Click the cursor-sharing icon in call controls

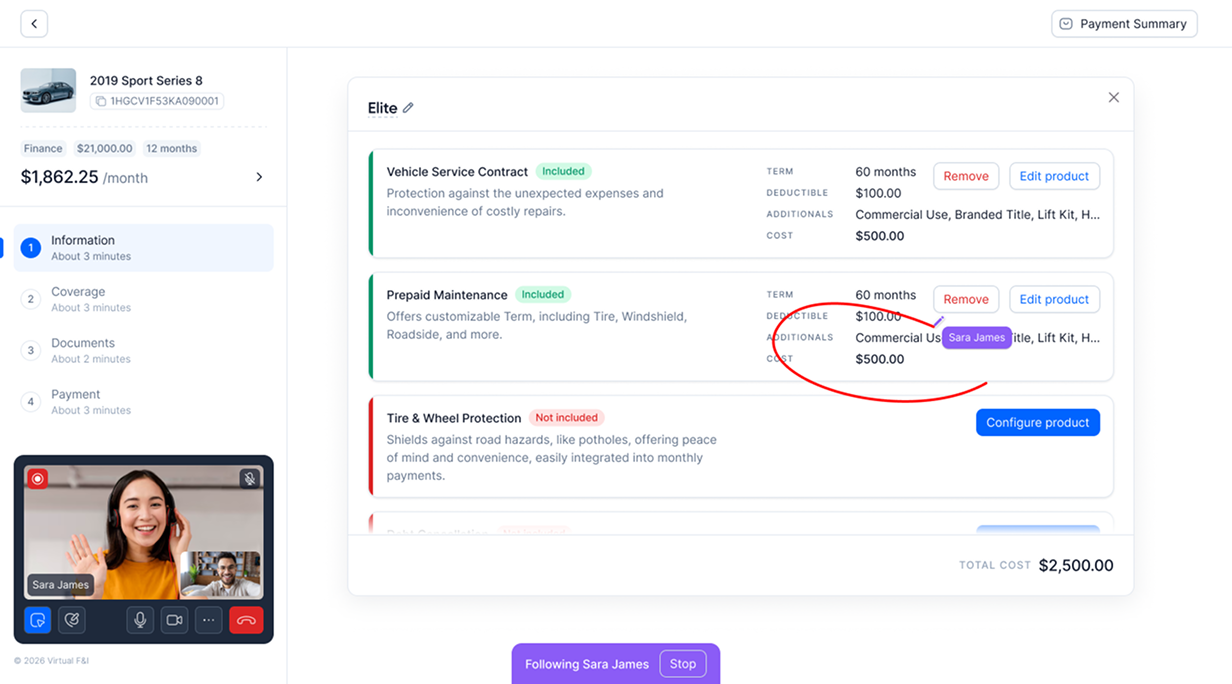coord(38,620)
